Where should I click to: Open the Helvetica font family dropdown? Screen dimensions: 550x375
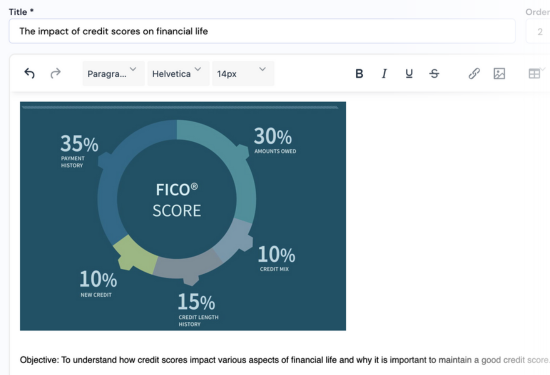coord(178,74)
